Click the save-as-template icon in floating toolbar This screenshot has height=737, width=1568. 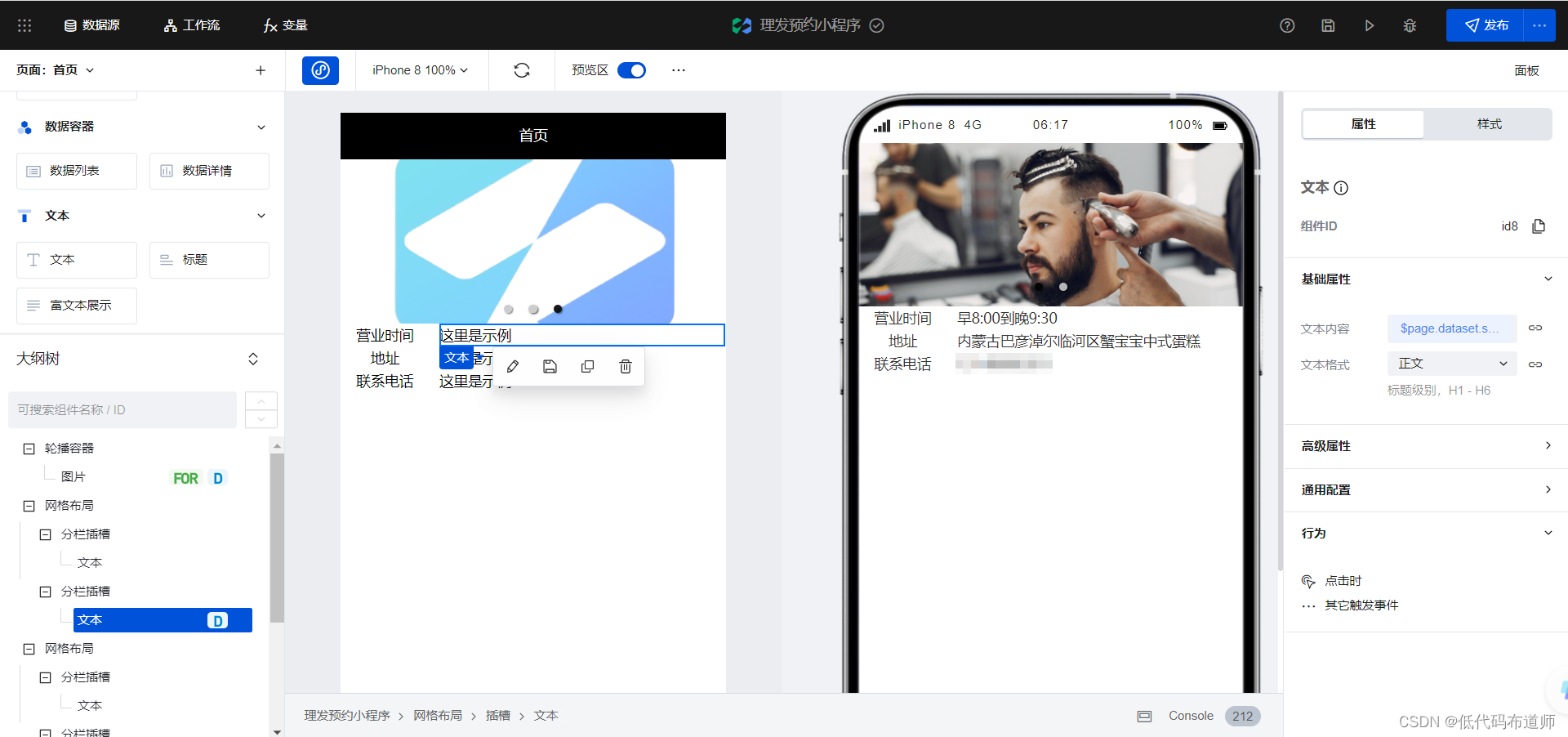pos(550,367)
